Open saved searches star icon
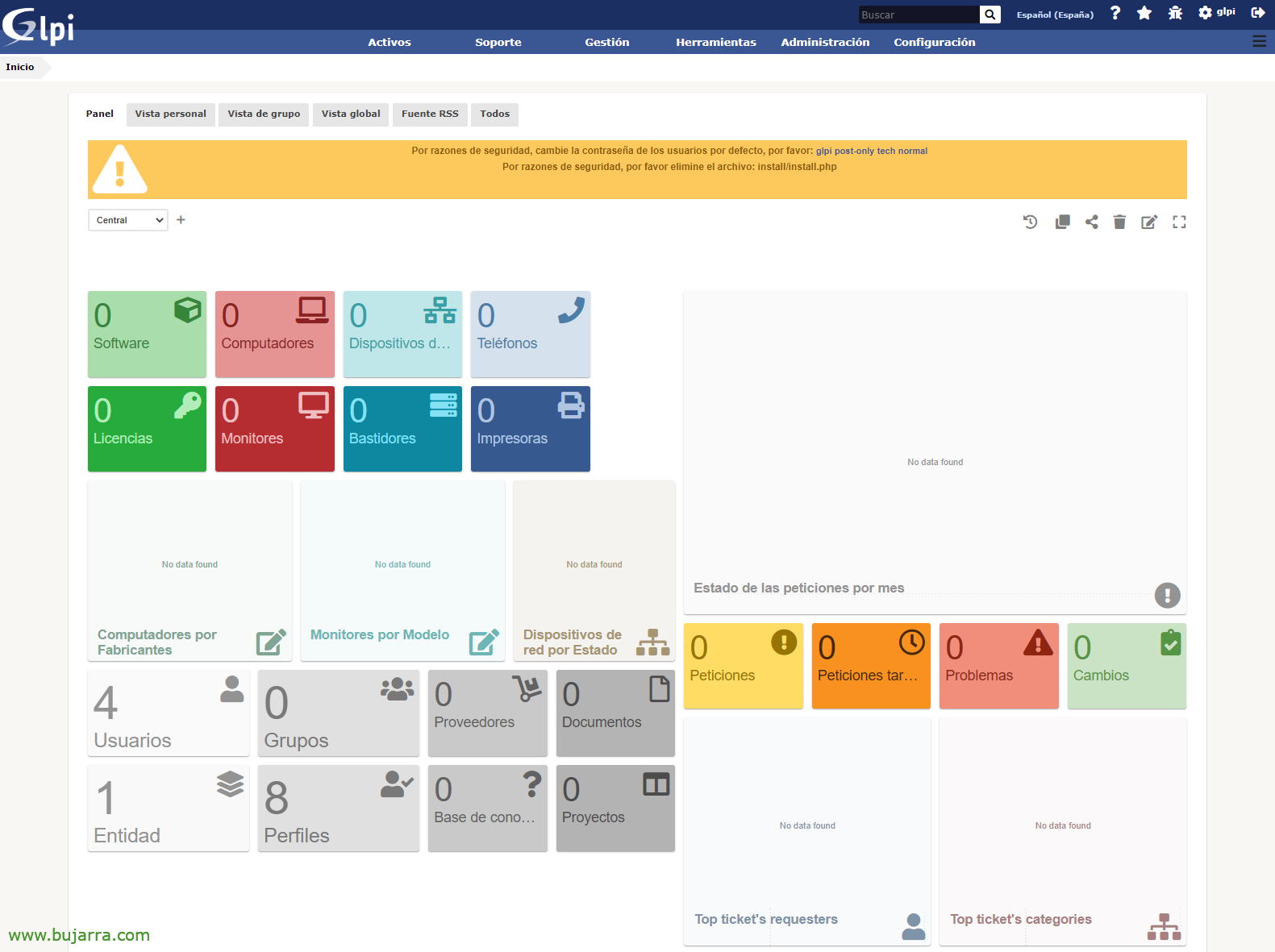 point(1144,13)
